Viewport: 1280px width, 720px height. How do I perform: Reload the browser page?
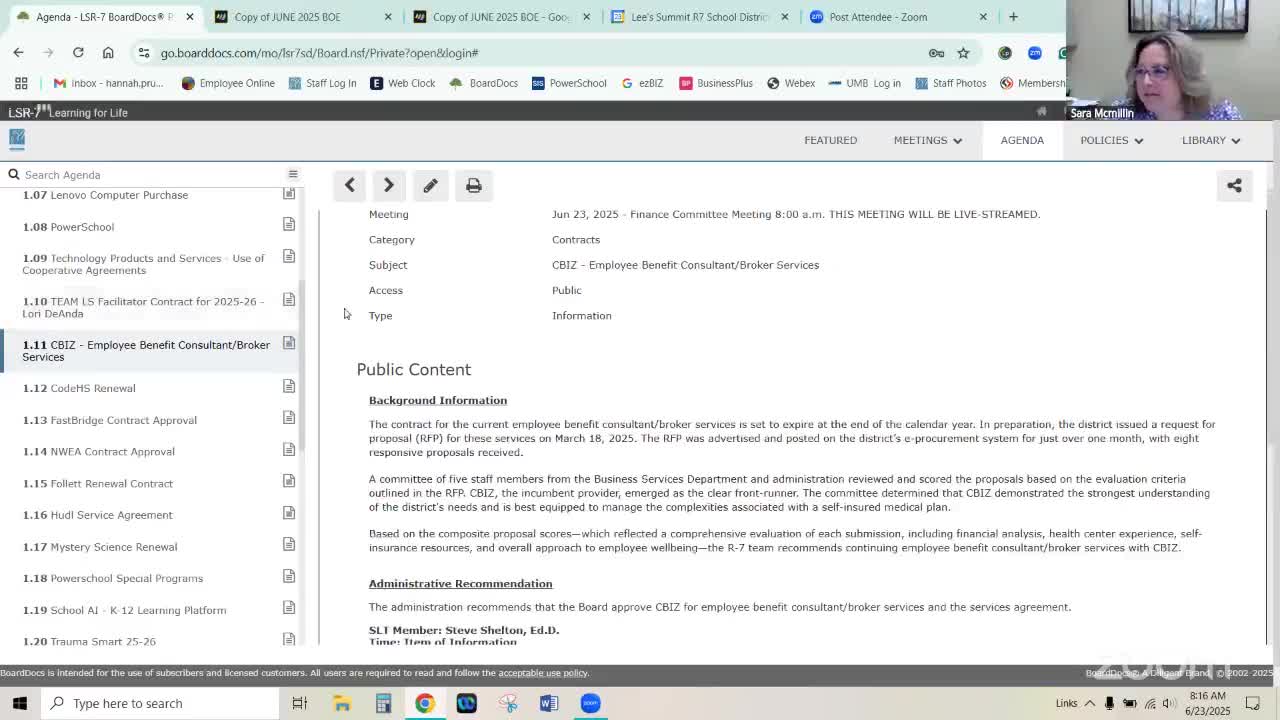pyautogui.click(x=78, y=52)
